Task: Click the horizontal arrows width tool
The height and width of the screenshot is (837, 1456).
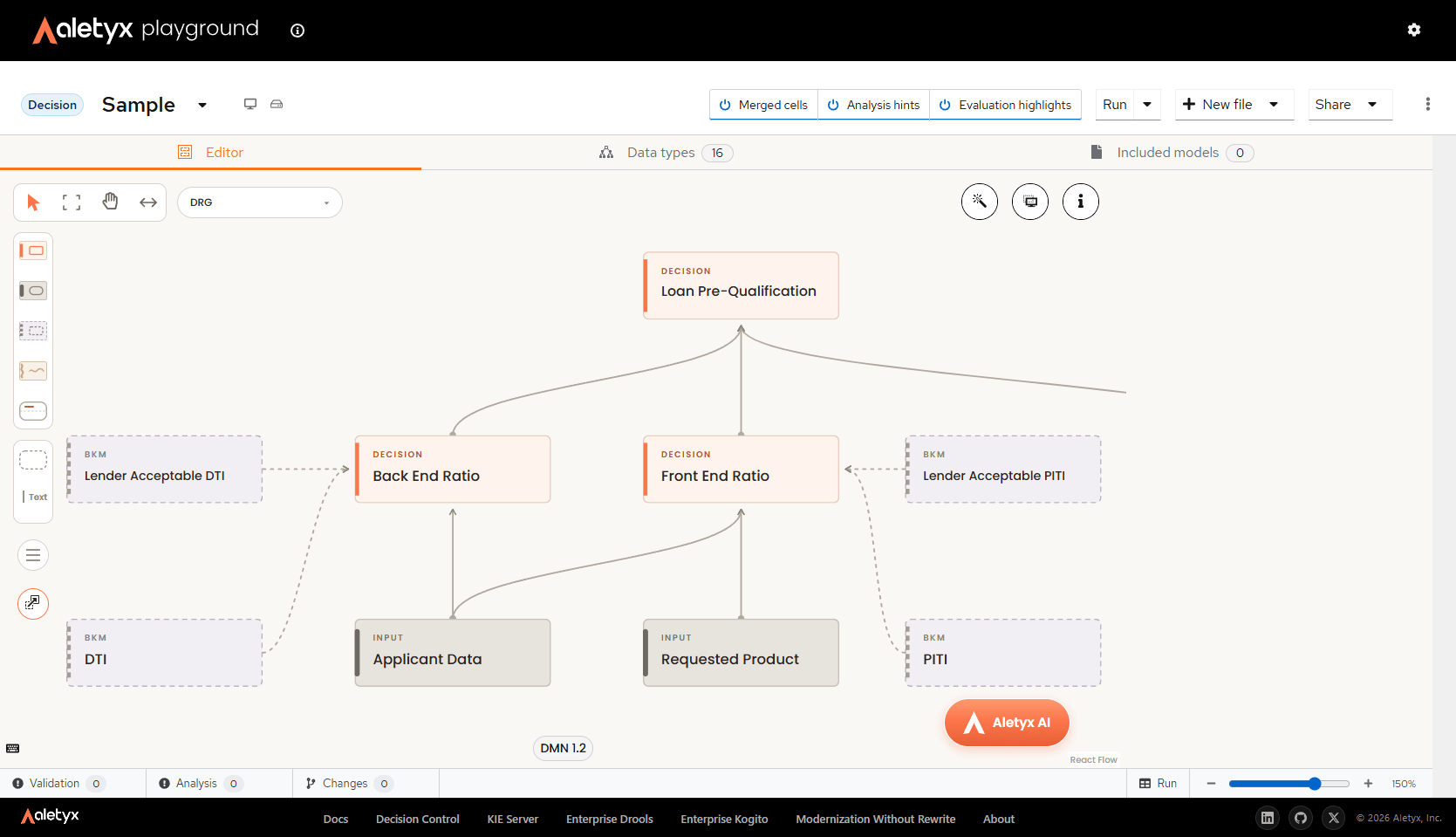Action: (148, 202)
